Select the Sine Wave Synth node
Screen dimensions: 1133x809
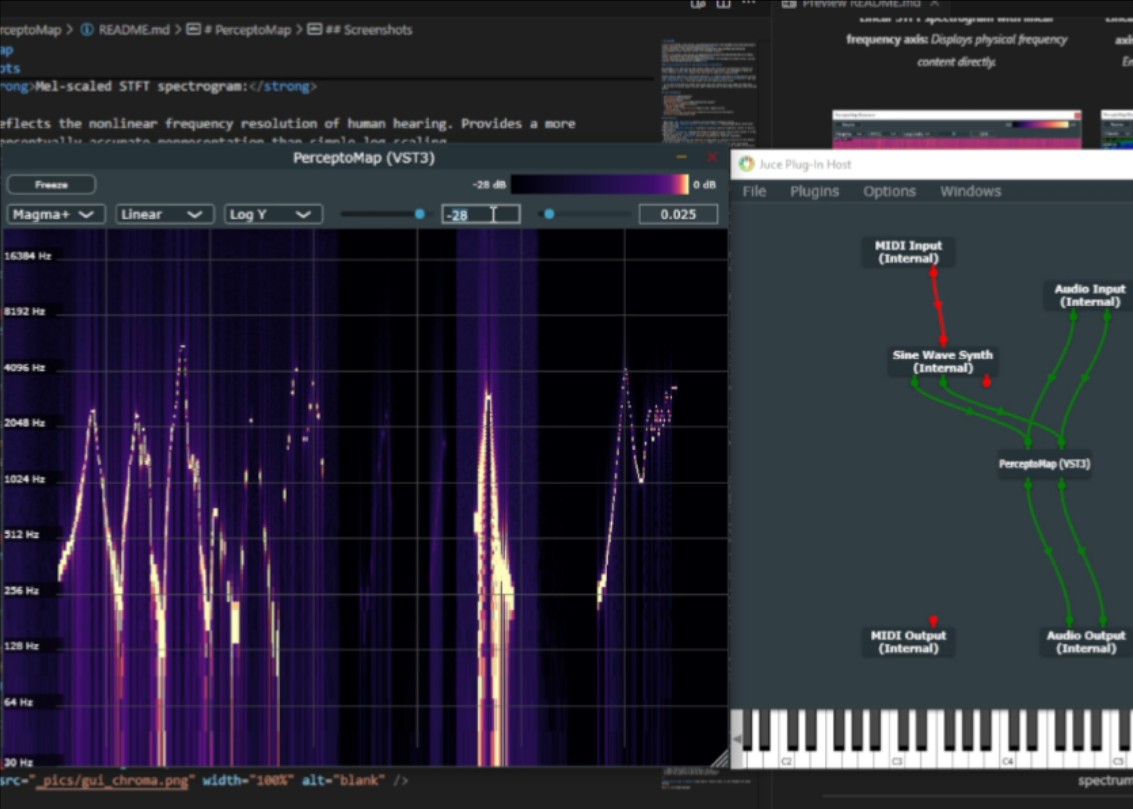pyautogui.click(x=943, y=361)
